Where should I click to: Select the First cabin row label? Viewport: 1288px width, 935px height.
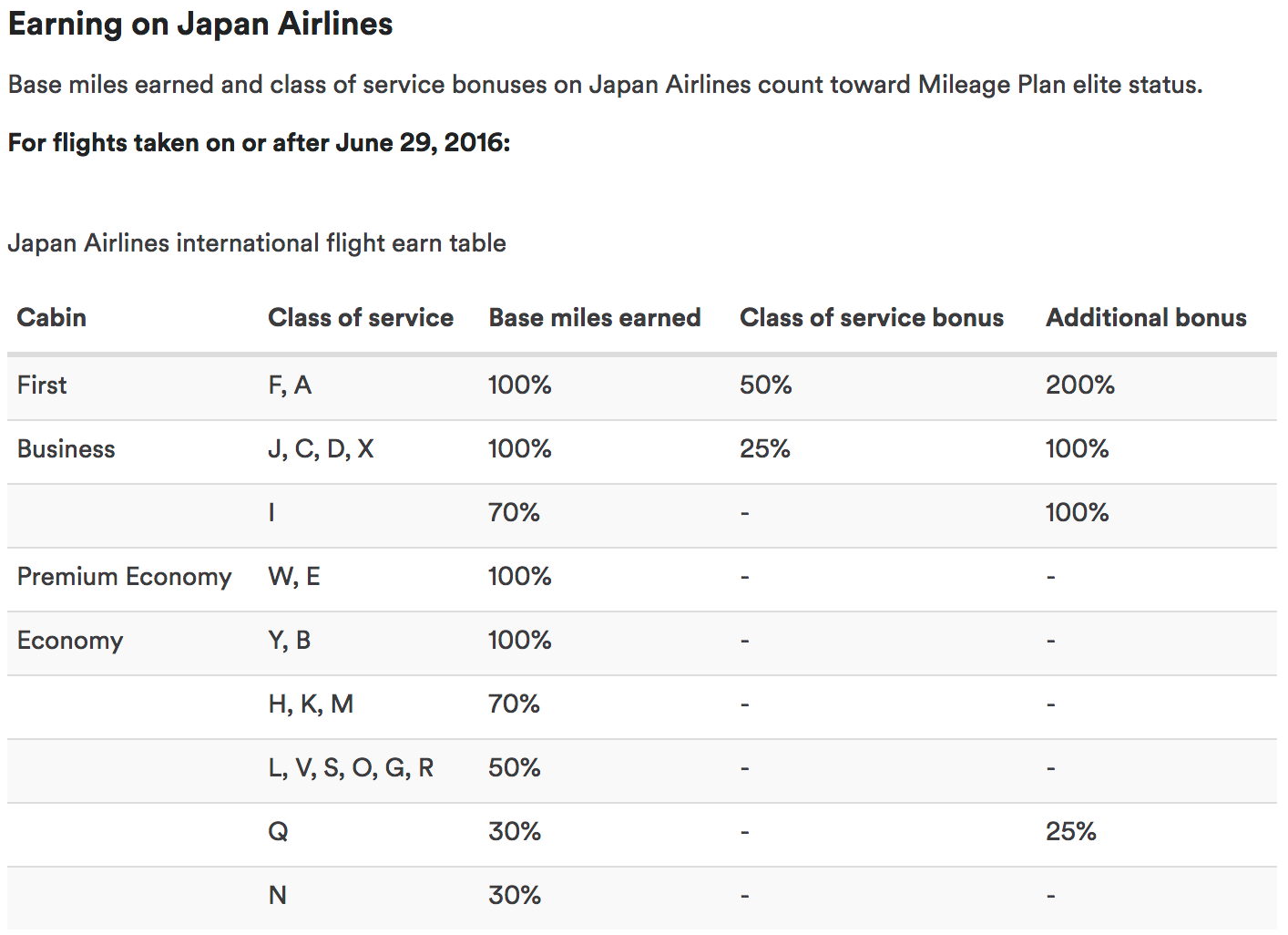42,385
